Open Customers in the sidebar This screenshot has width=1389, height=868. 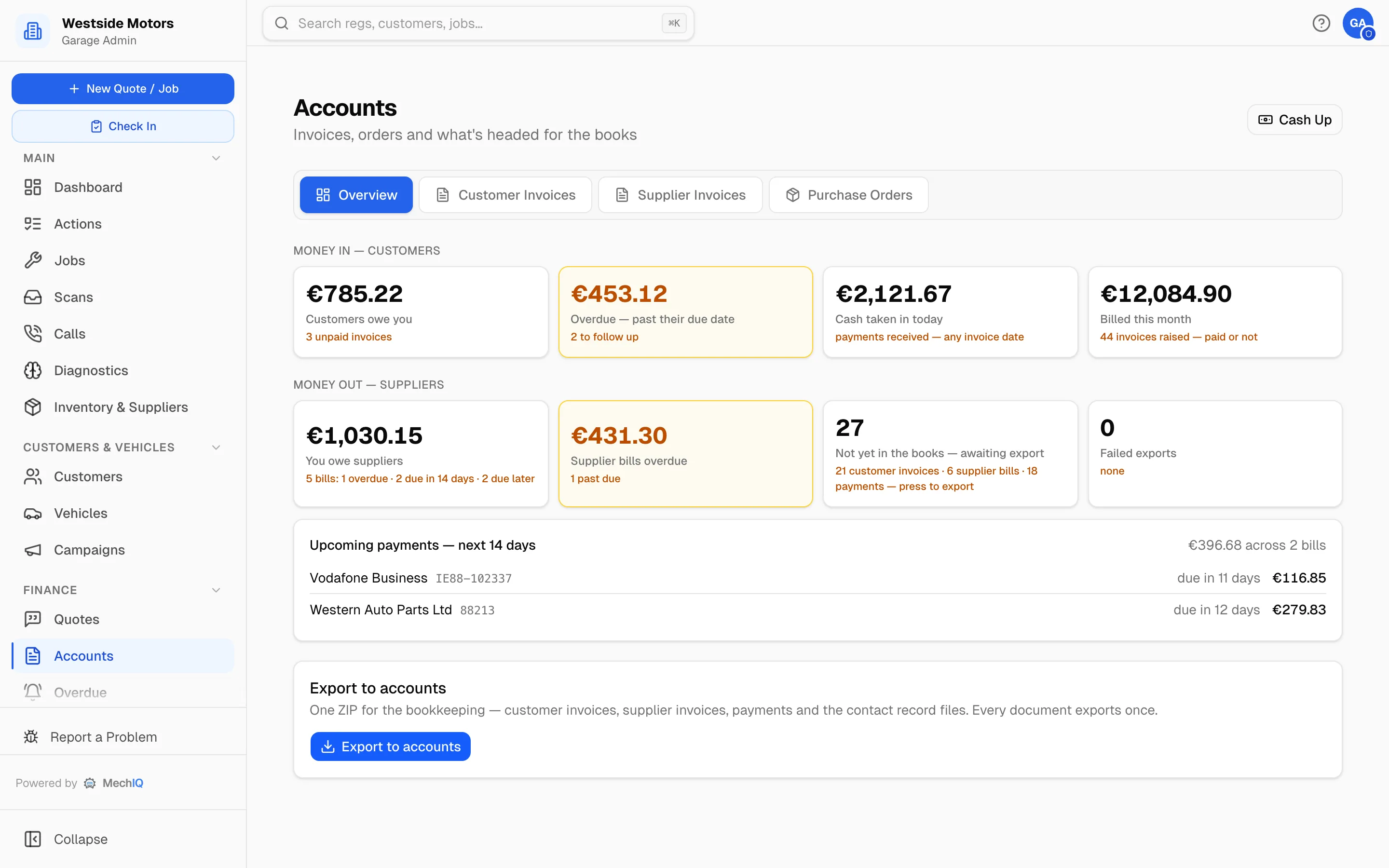[123, 476]
